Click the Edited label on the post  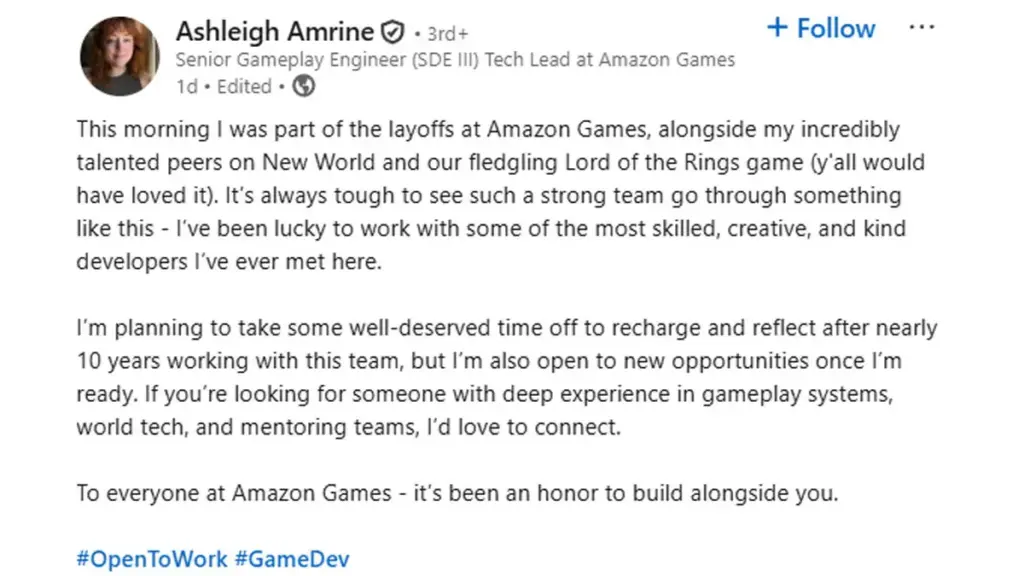[x=244, y=87]
